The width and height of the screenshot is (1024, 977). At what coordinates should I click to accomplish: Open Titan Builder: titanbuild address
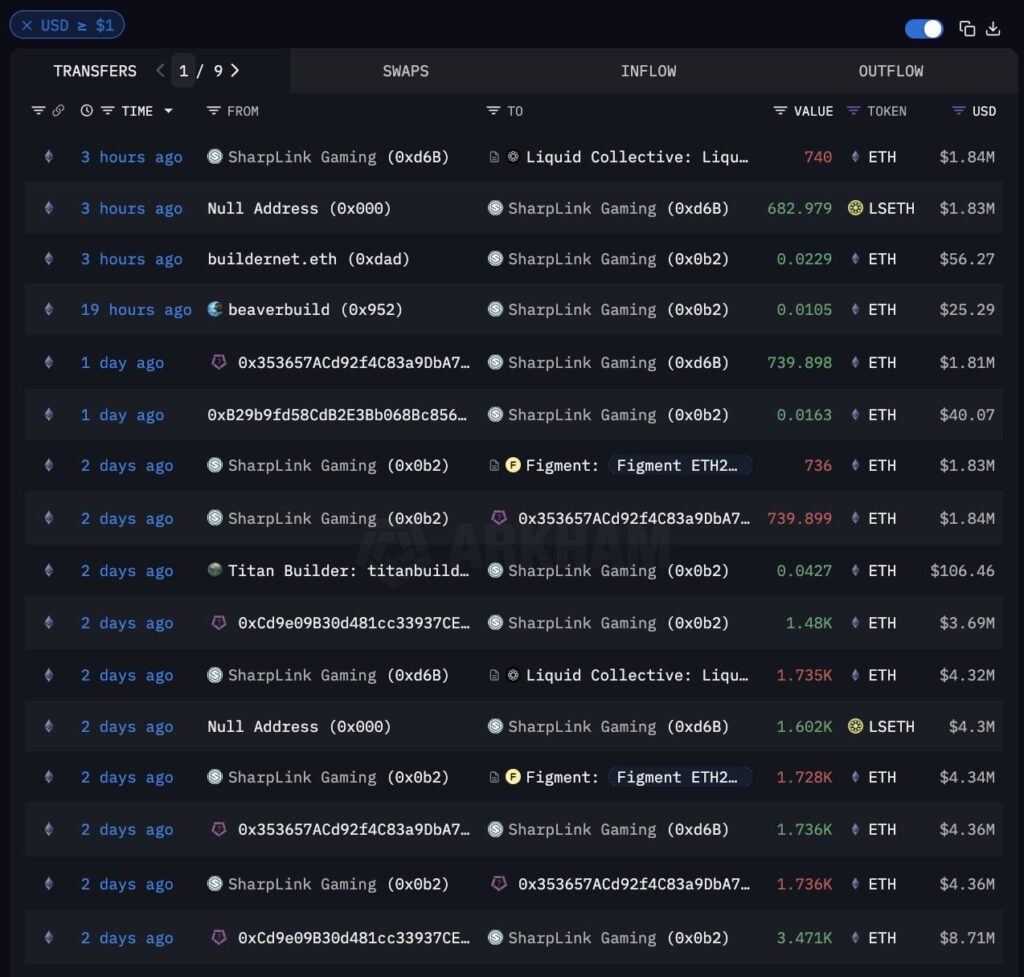point(348,571)
